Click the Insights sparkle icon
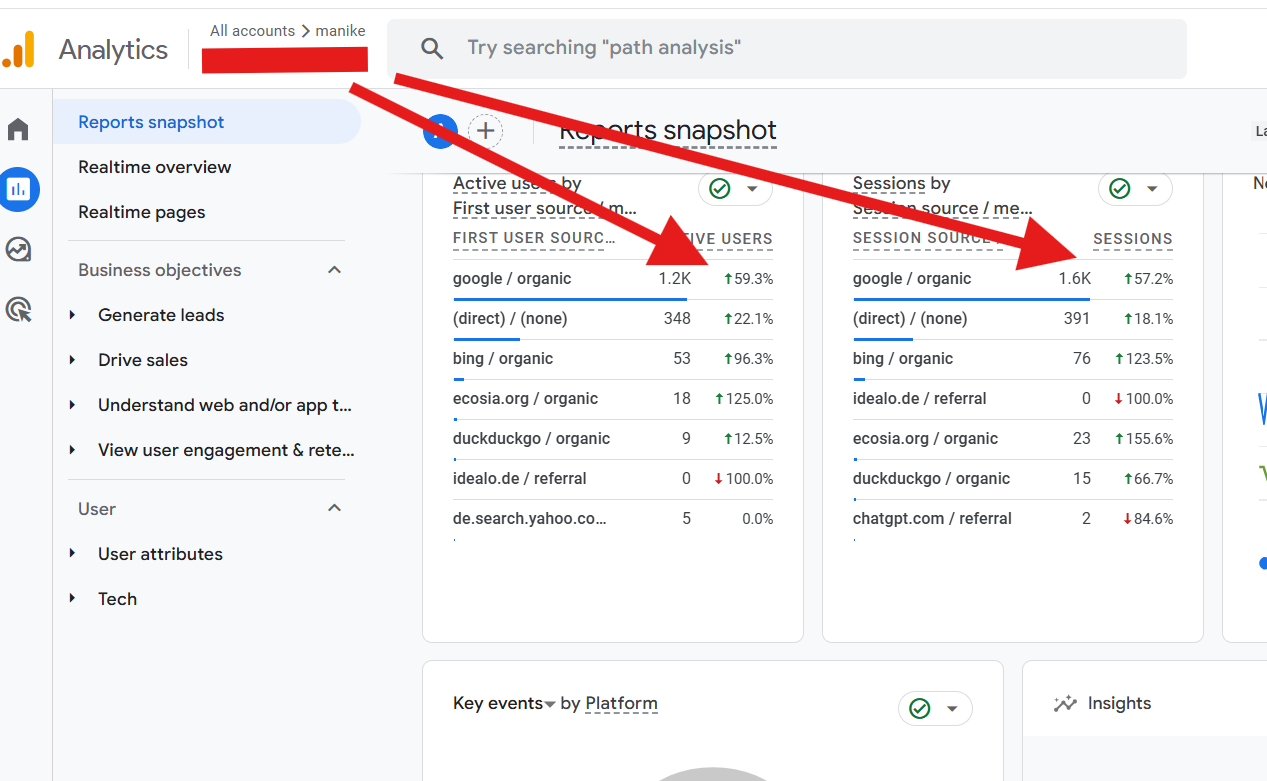1267x781 pixels. [x=1065, y=703]
